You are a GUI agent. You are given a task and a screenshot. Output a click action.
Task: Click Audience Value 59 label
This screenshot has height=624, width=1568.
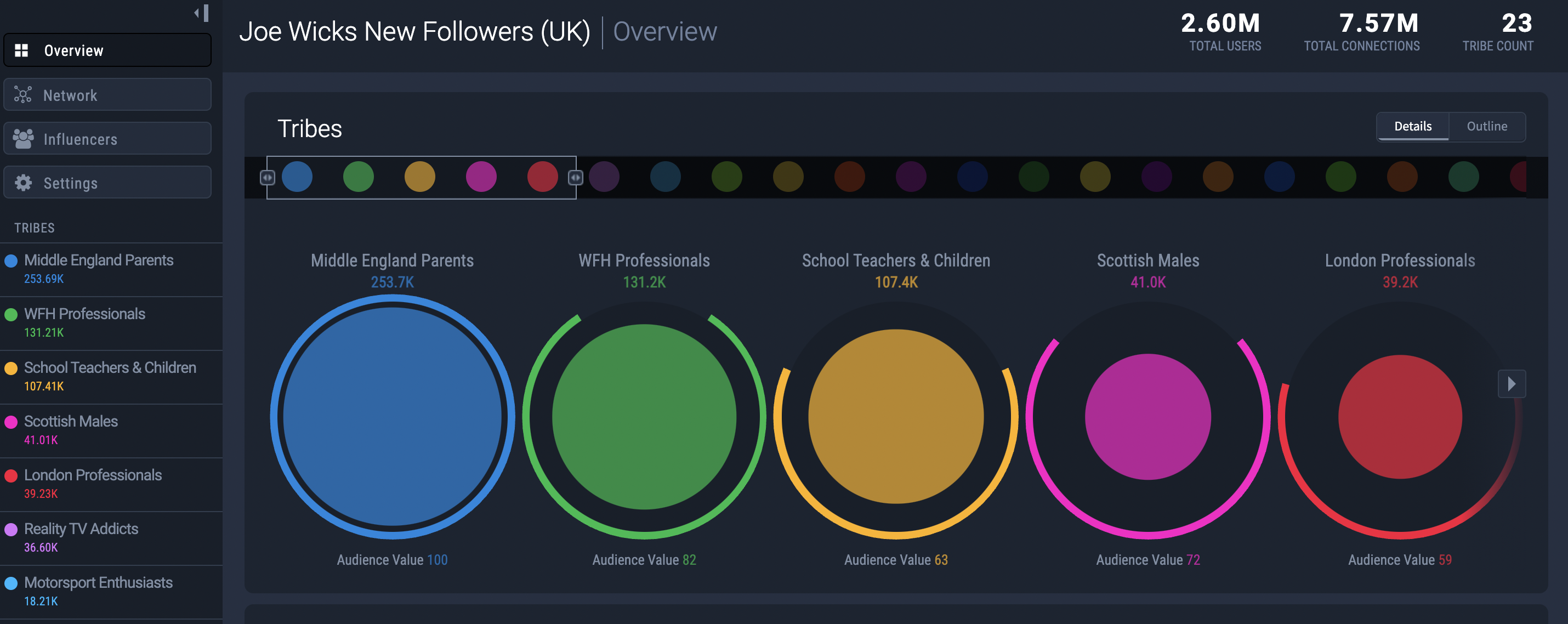(x=1400, y=559)
